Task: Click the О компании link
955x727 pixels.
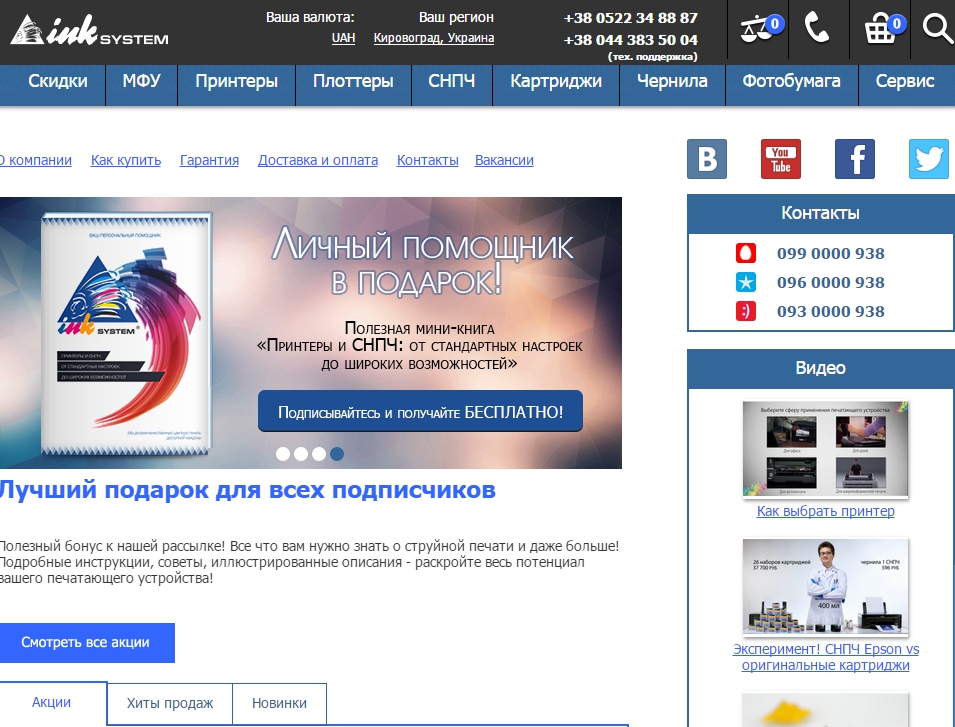Action: (35, 160)
